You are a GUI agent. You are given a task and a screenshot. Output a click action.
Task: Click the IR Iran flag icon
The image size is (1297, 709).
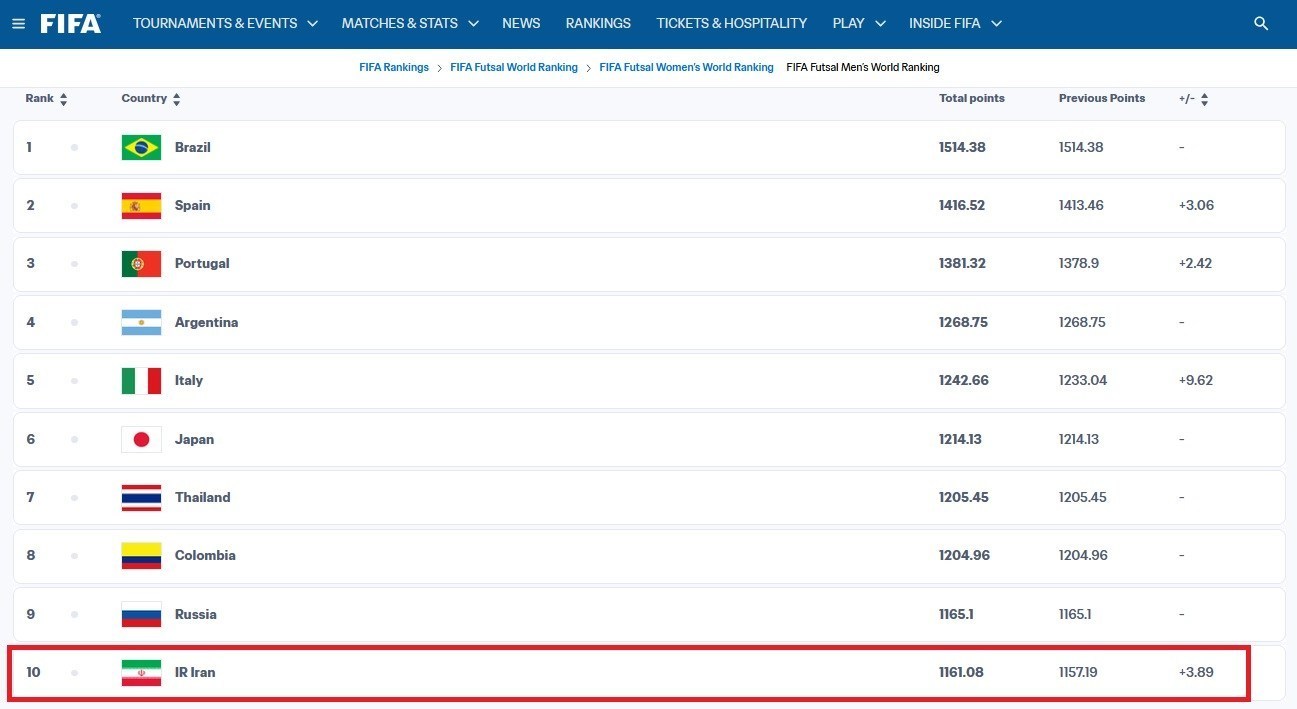coord(141,672)
